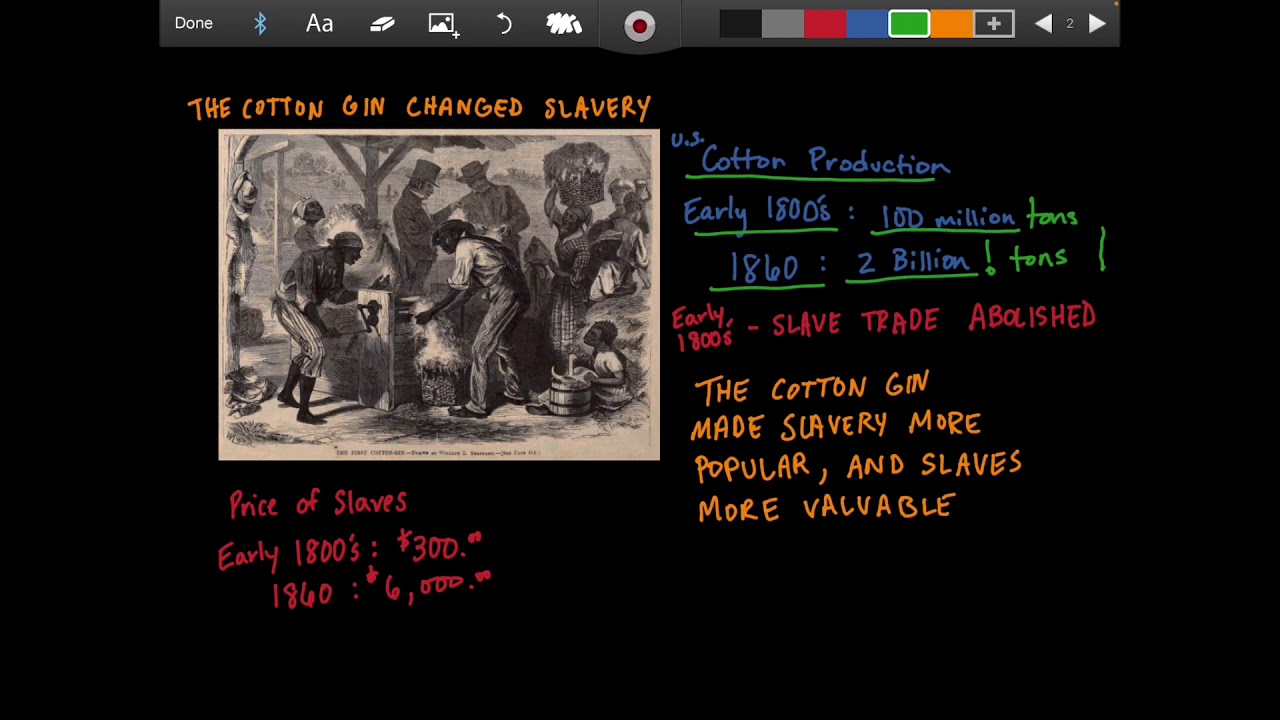Tap the 'Cotton Production' heading

825,162
